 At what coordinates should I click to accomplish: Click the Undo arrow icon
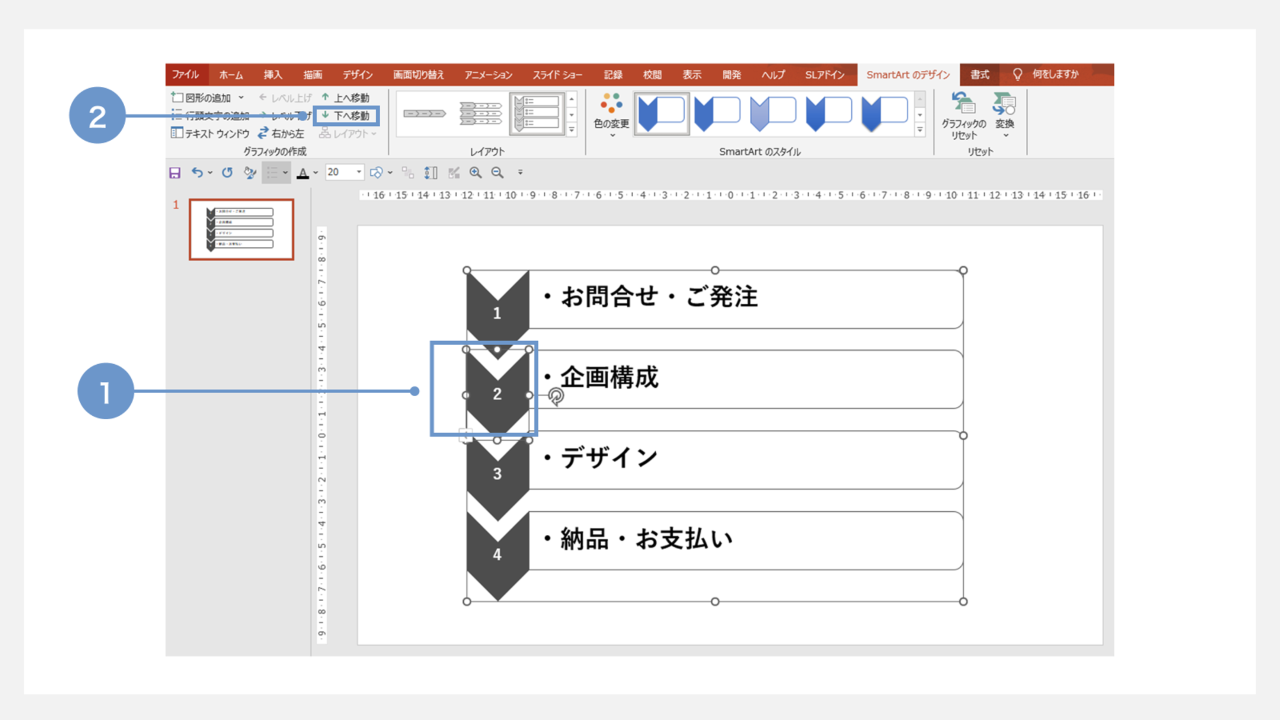[197, 173]
